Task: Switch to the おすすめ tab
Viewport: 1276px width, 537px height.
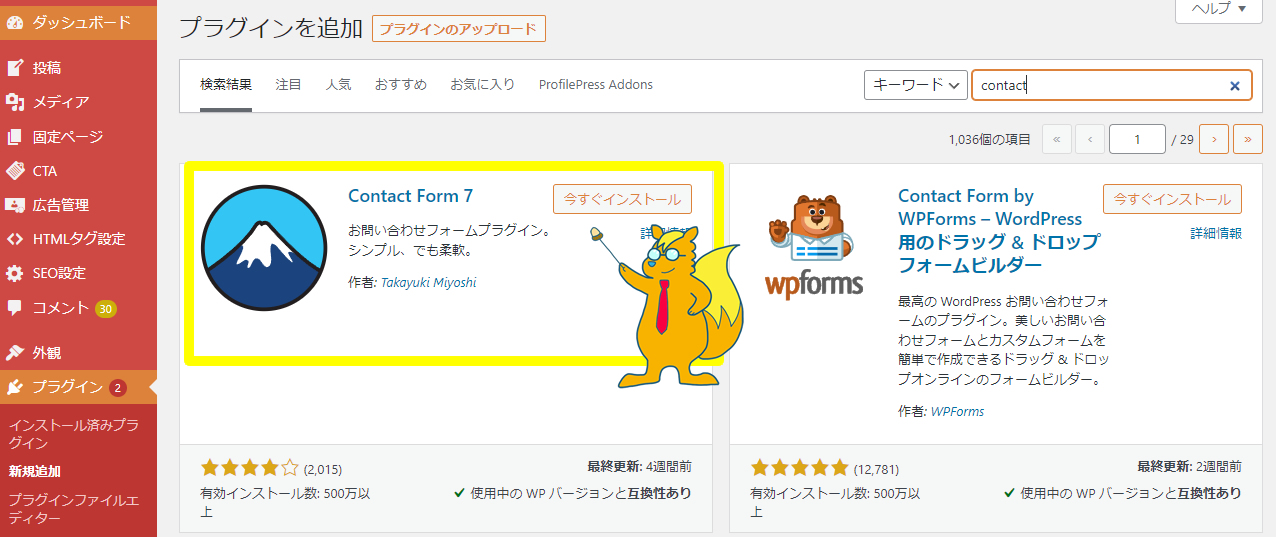Action: [x=401, y=85]
